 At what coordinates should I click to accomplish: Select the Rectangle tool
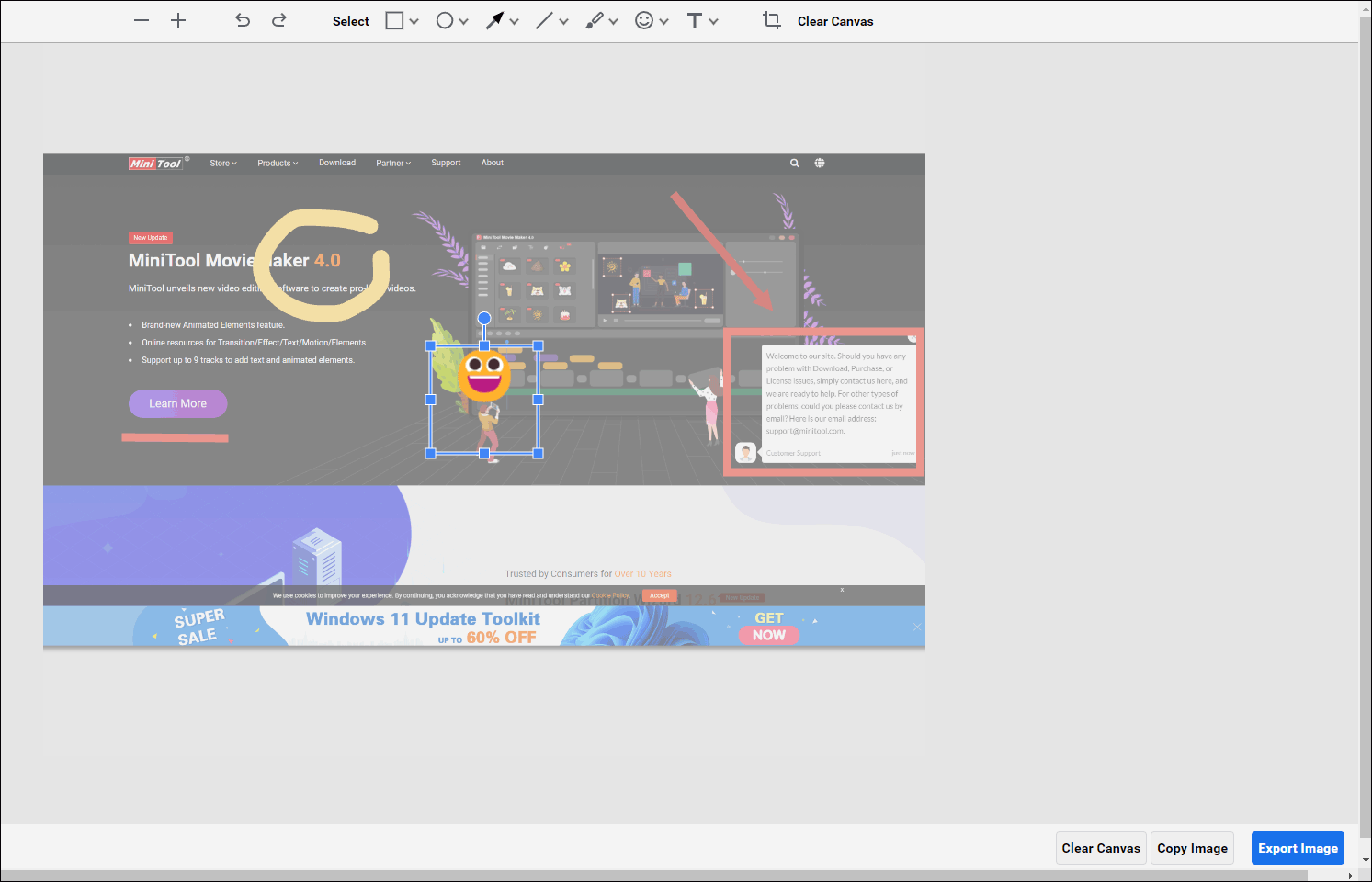coord(395,20)
